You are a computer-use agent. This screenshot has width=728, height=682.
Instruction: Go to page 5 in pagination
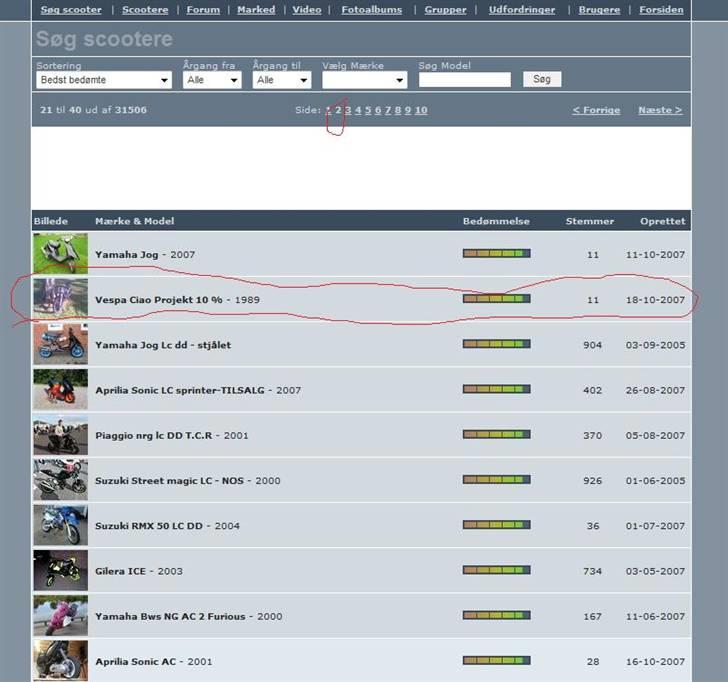coord(368,110)
